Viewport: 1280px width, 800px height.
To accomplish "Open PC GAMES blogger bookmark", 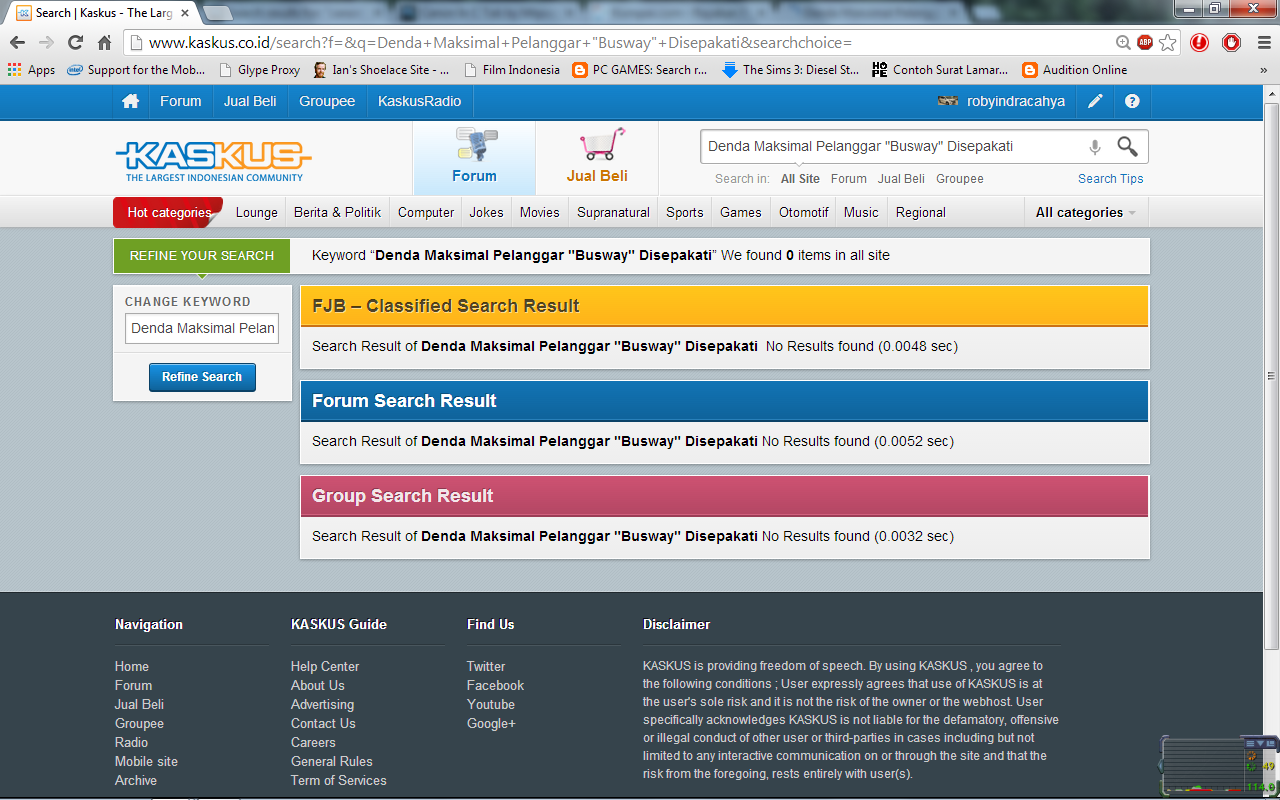I will (x=640, y=70).
